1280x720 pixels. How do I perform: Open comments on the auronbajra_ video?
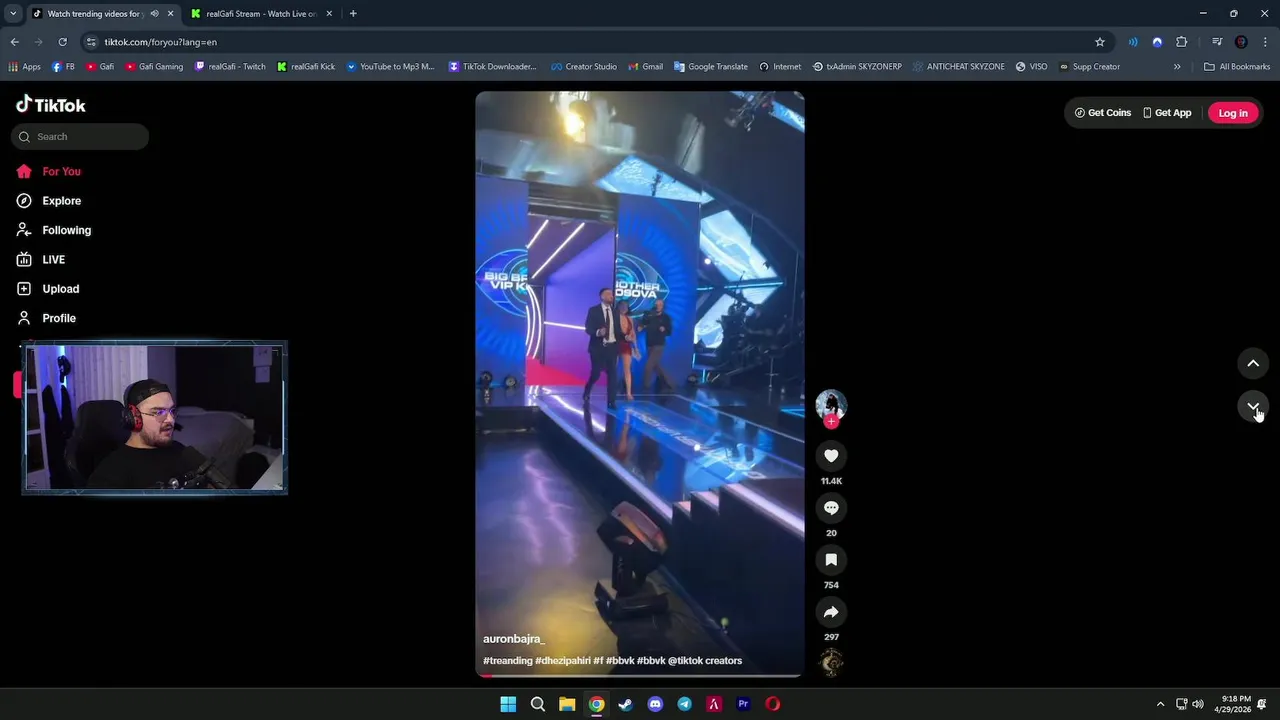tap(831, 508)
